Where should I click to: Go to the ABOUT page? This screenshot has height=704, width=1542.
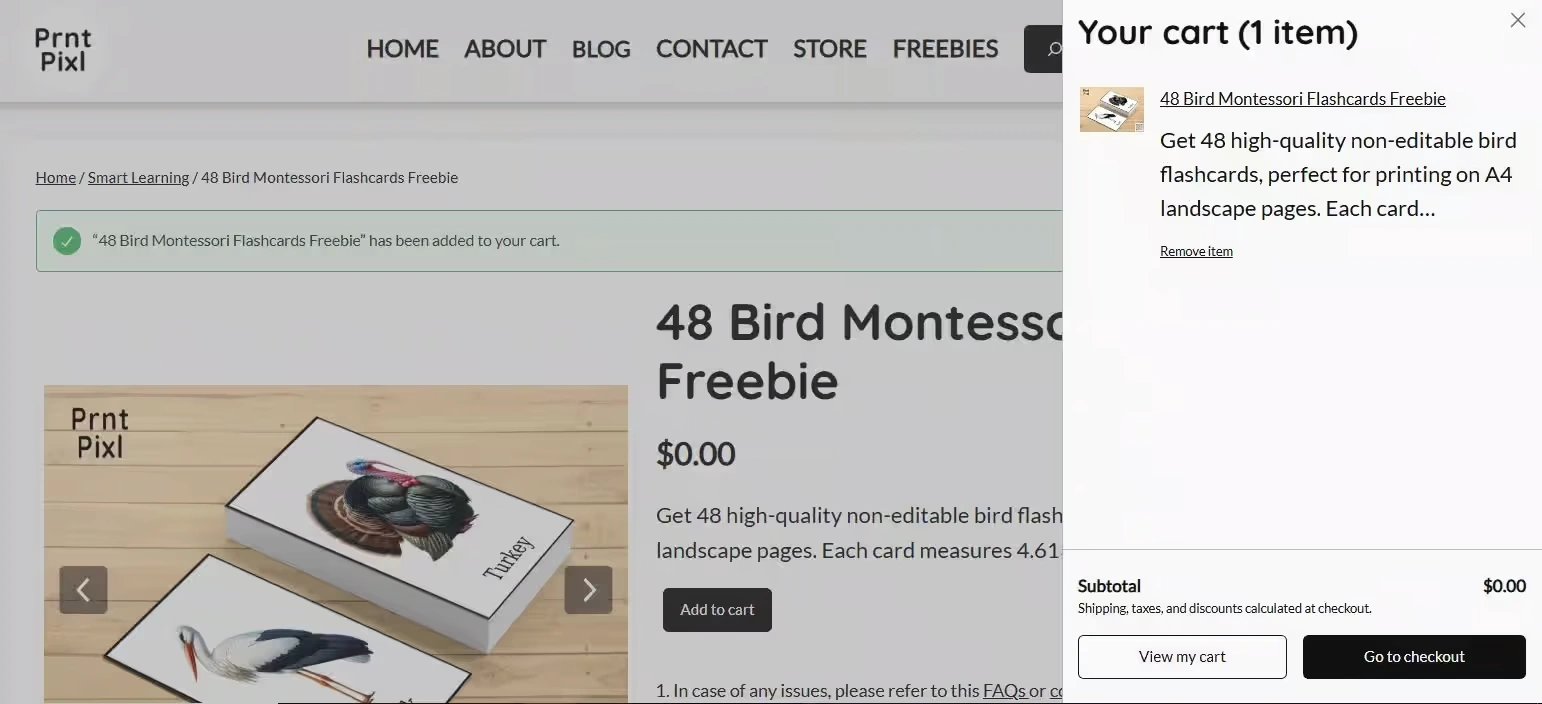[x=505, y=49]
